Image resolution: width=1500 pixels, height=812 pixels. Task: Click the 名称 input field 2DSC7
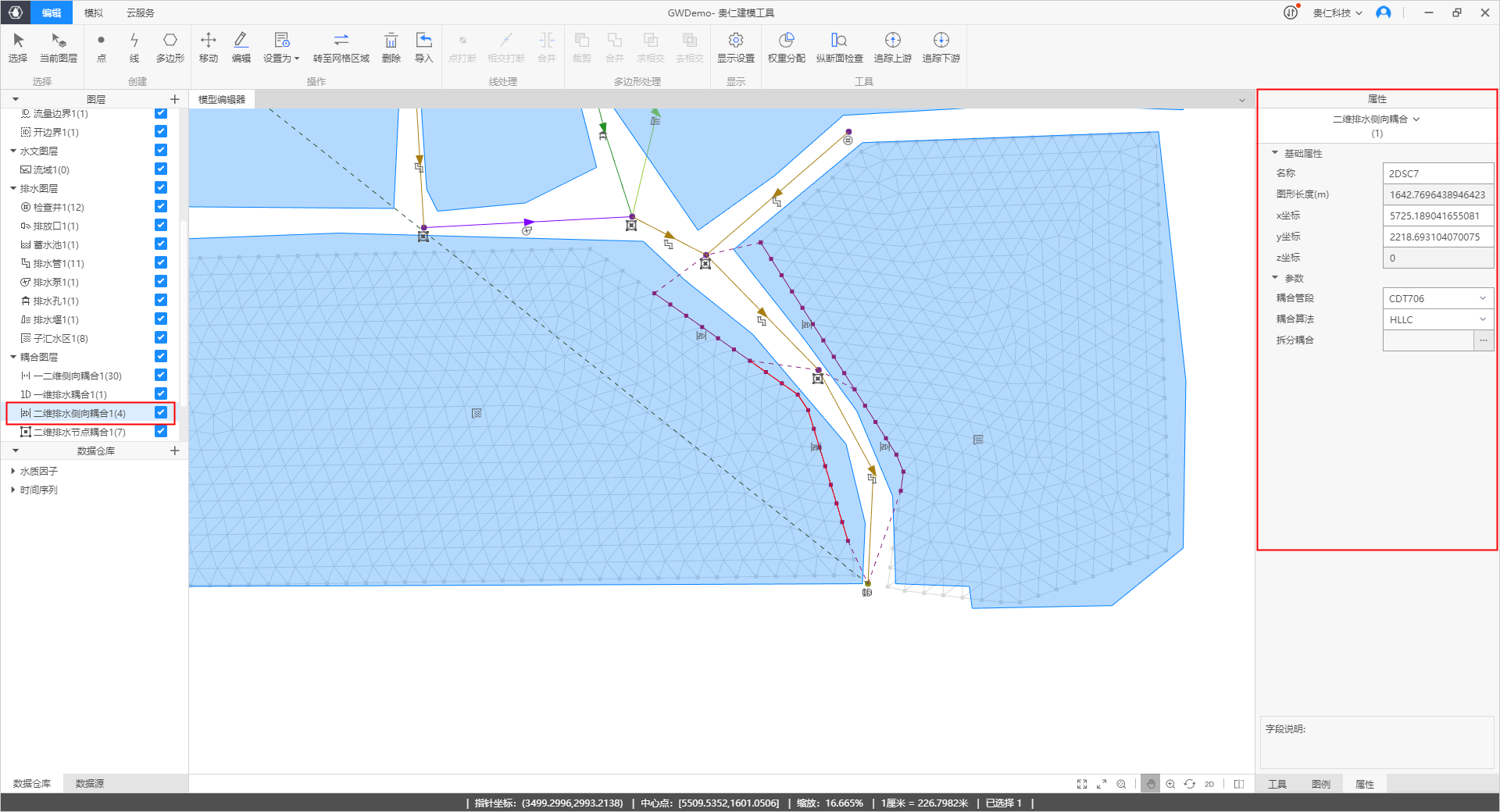point(1437,173)
